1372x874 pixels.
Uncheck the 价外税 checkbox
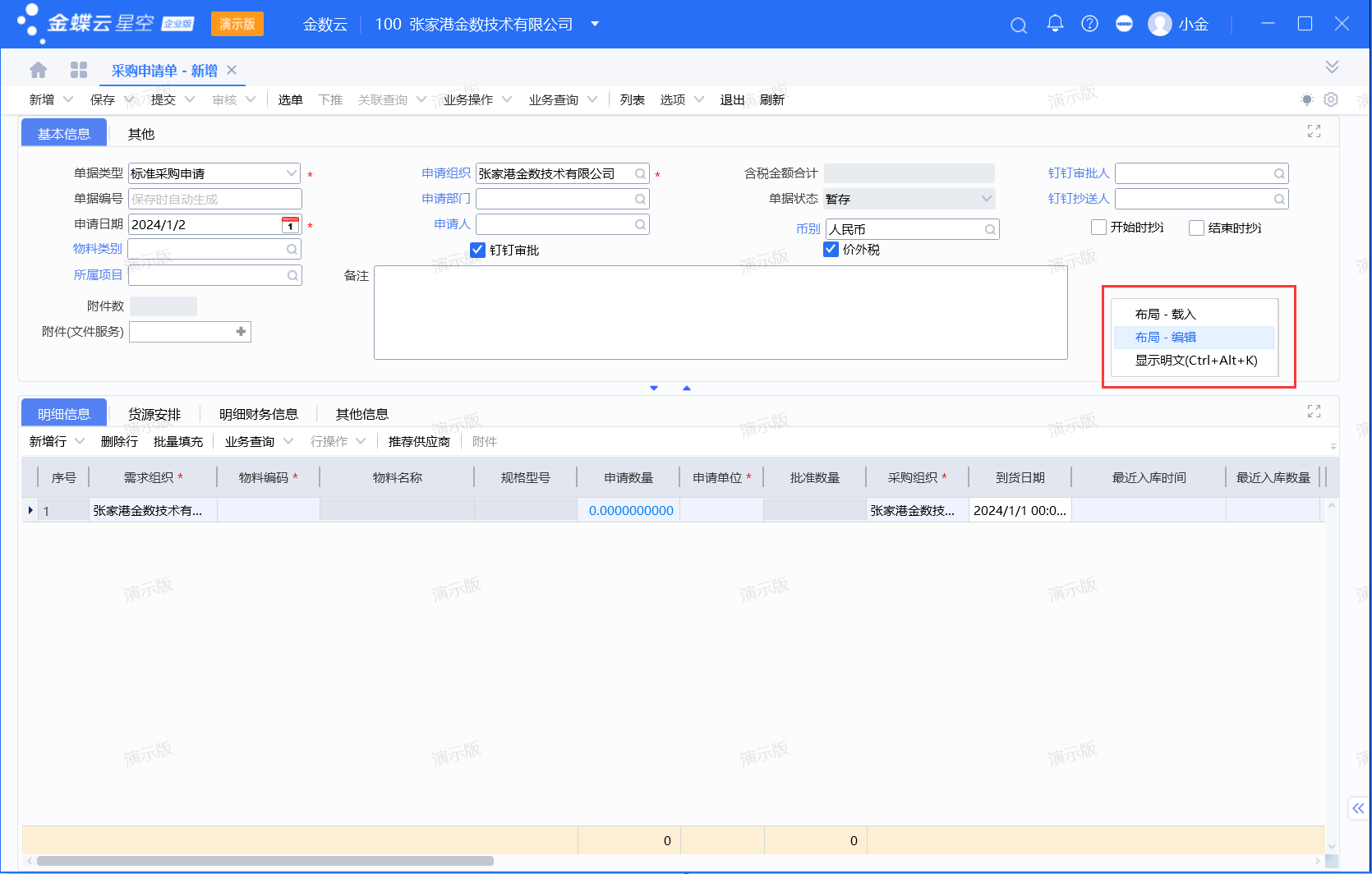click(x=831, y=250)
